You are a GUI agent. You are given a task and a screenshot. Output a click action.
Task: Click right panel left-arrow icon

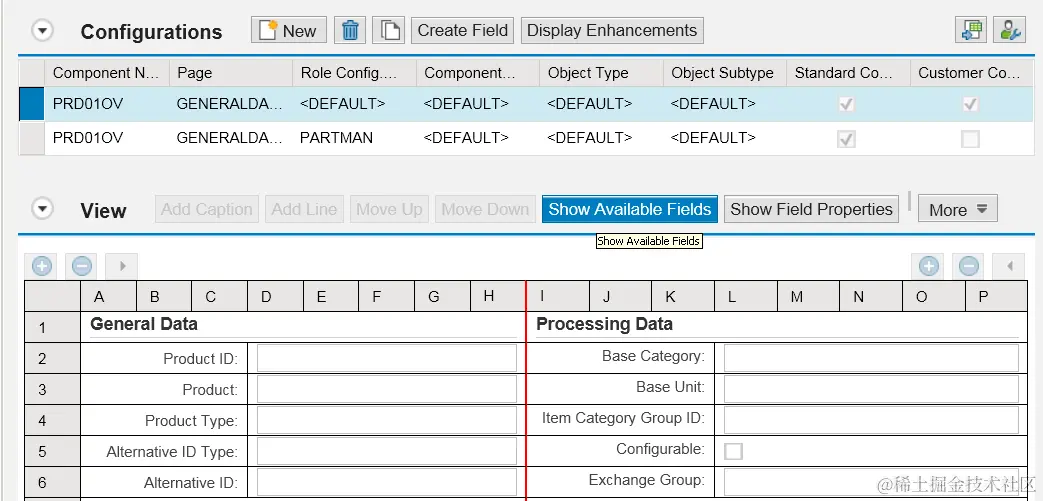tap(1009, 266)
